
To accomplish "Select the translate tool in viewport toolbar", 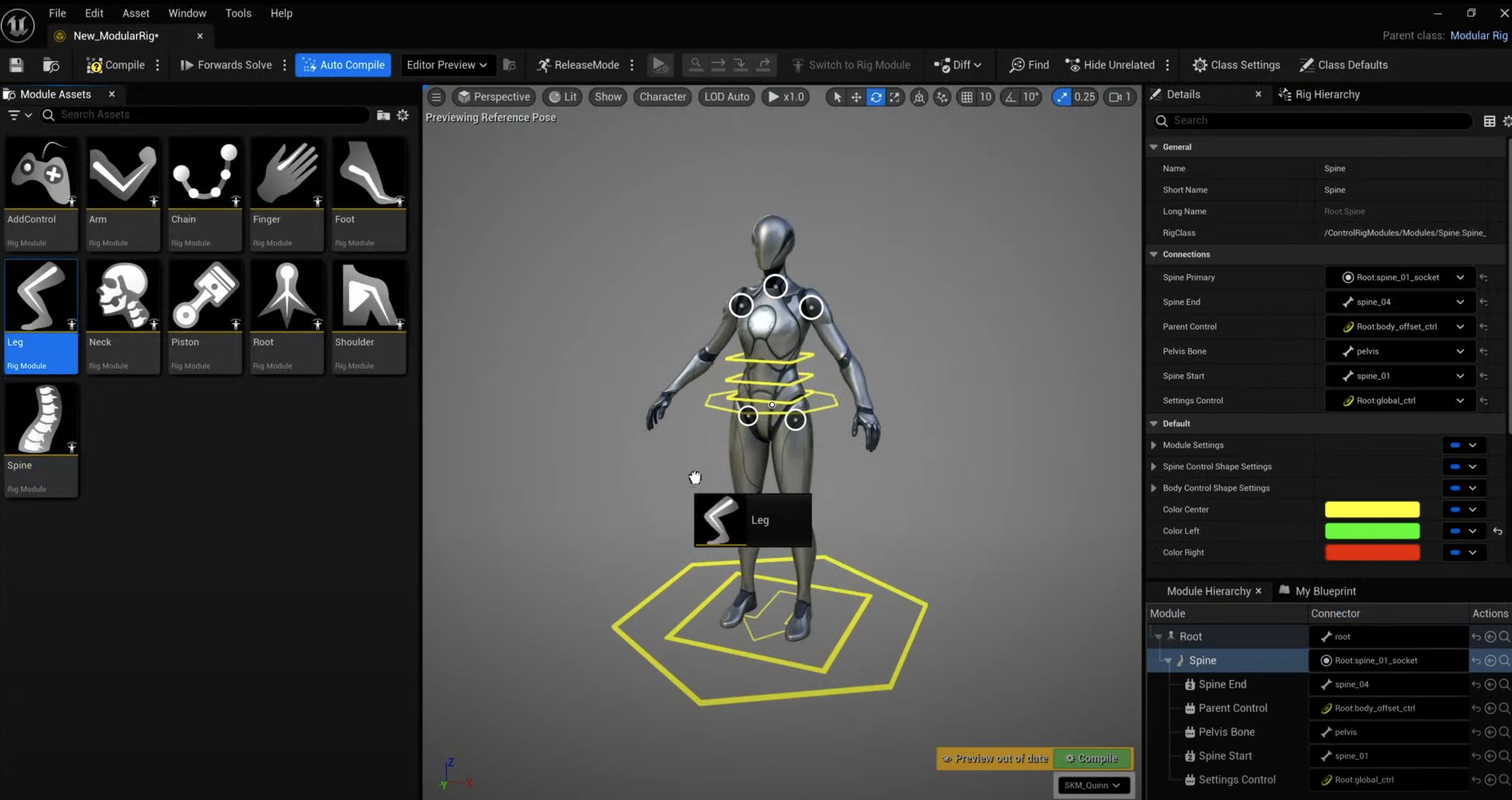I will tap(856, 97).
